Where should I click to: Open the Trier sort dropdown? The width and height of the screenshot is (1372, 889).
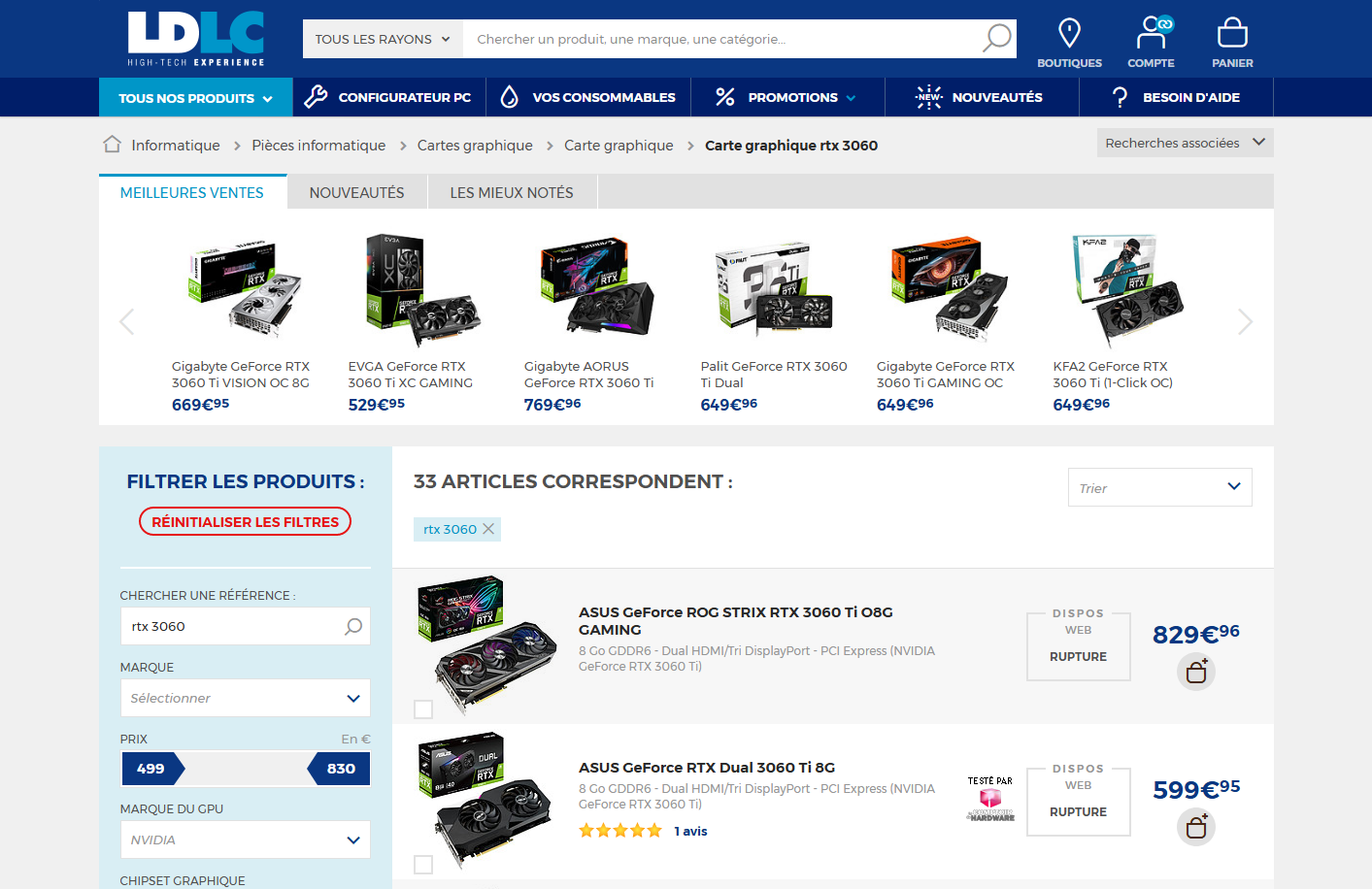pos(1159,487)
